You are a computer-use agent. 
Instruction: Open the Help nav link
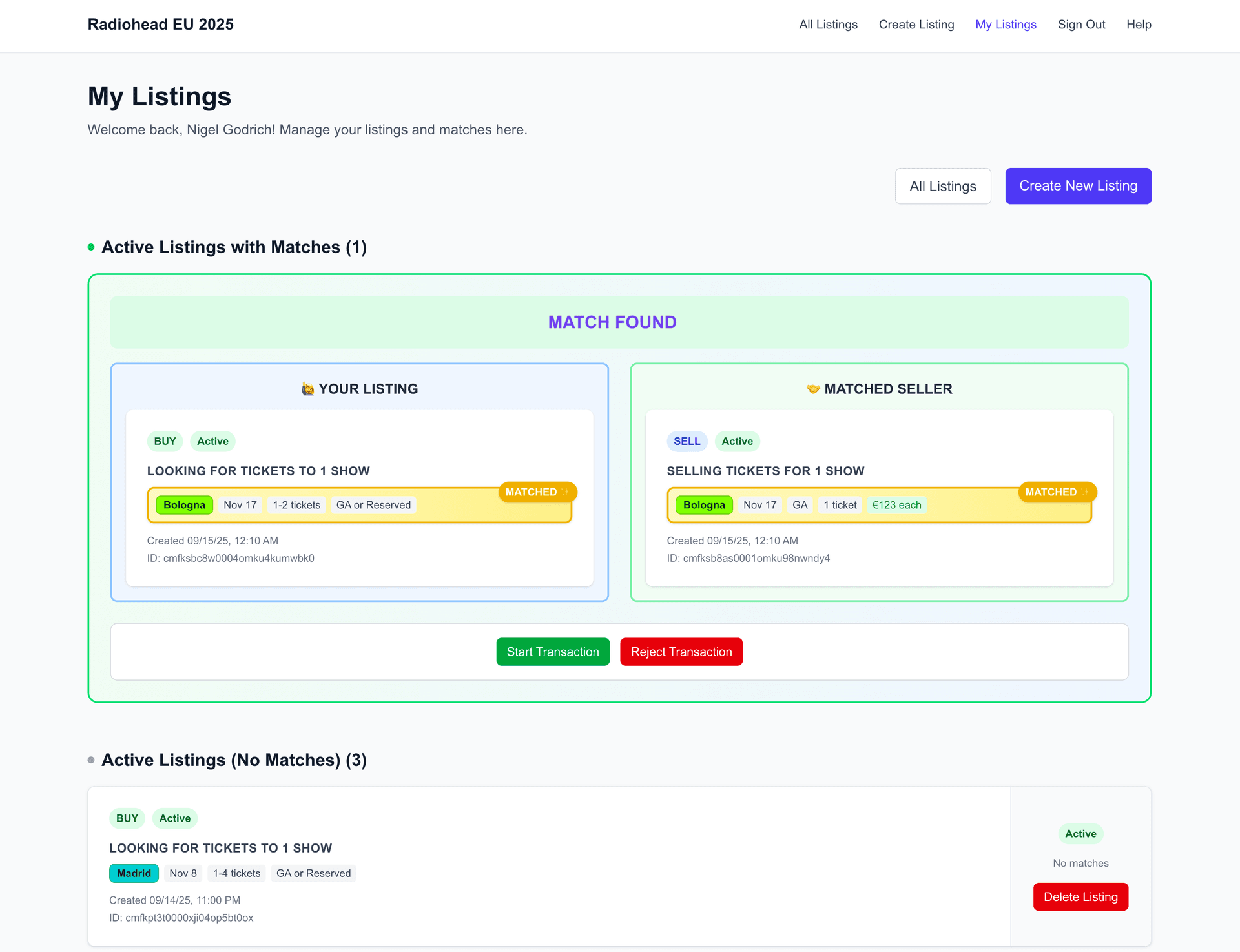click(x=1139, y=25)
